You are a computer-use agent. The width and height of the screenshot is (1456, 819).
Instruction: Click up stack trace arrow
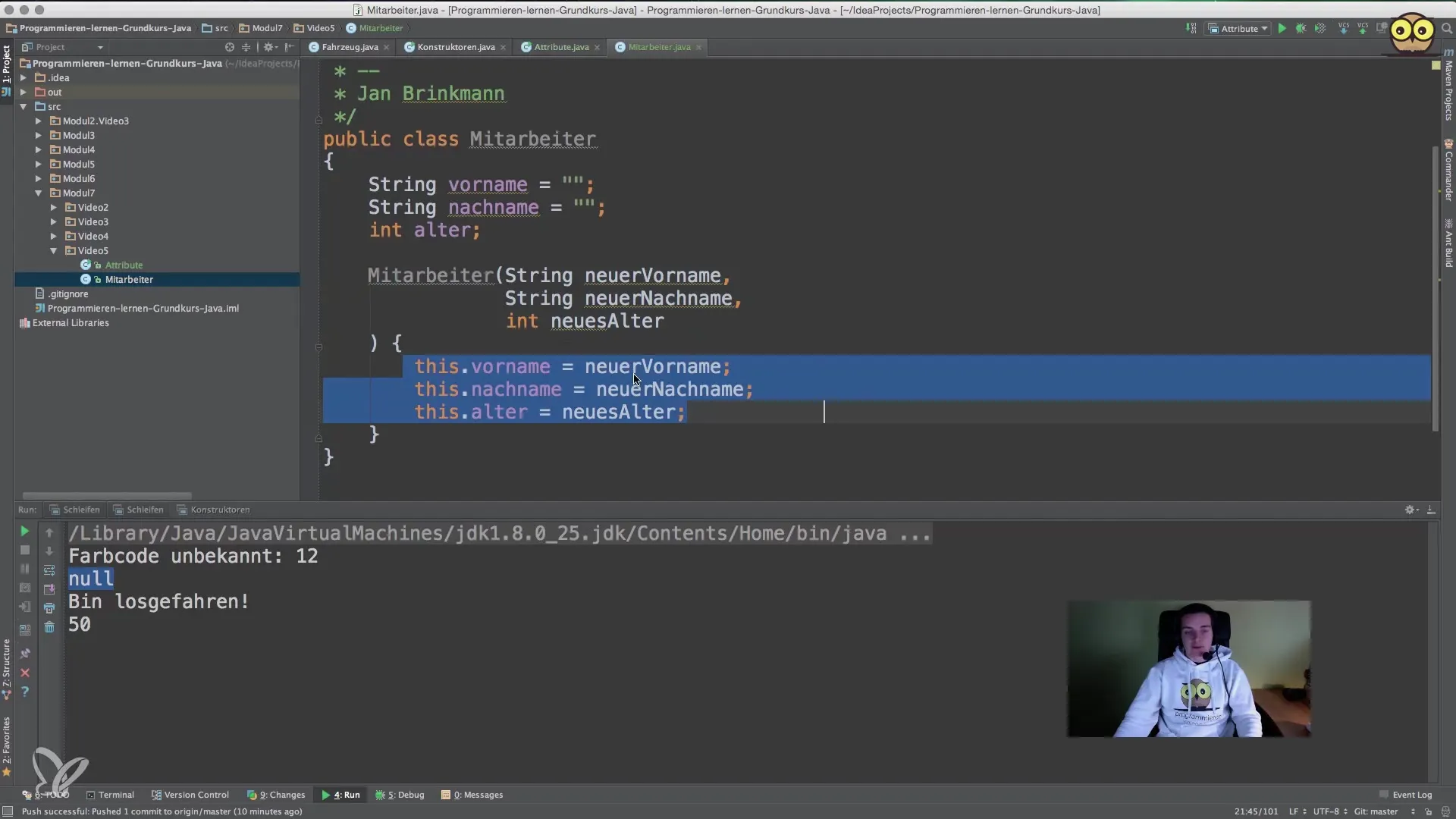click(49, 532)
